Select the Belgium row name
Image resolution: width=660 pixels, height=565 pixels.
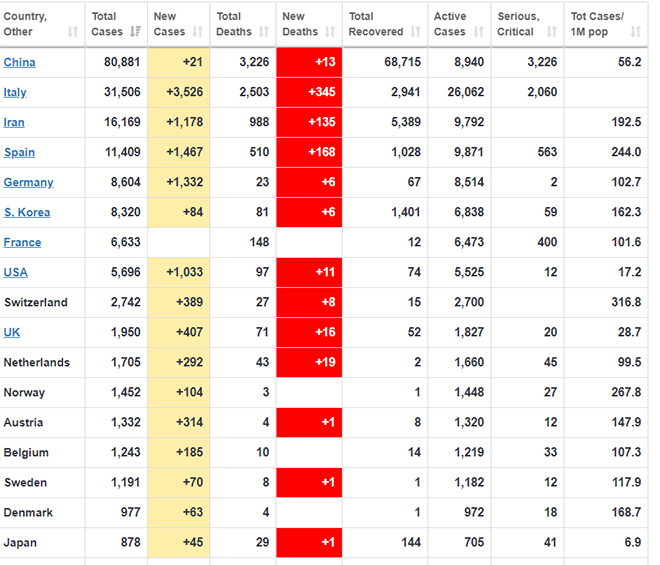26,453
